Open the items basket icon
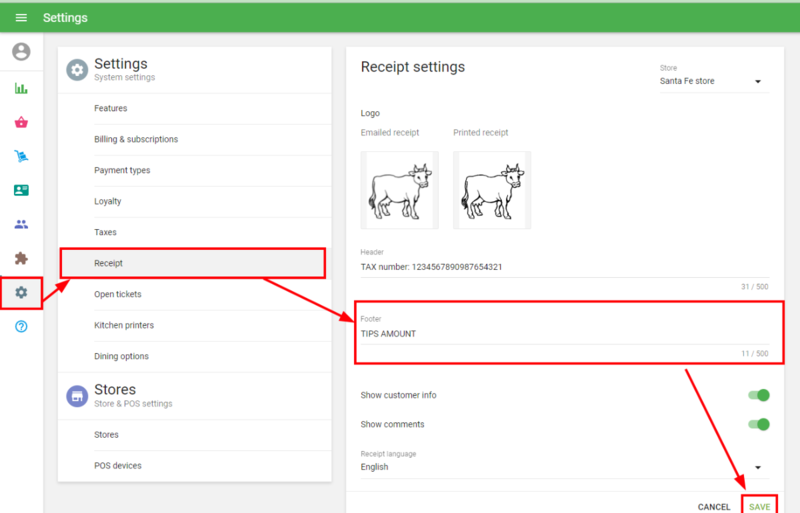Image resolution: width=800 pixels, height=513 pixels. tap(21, 122)
